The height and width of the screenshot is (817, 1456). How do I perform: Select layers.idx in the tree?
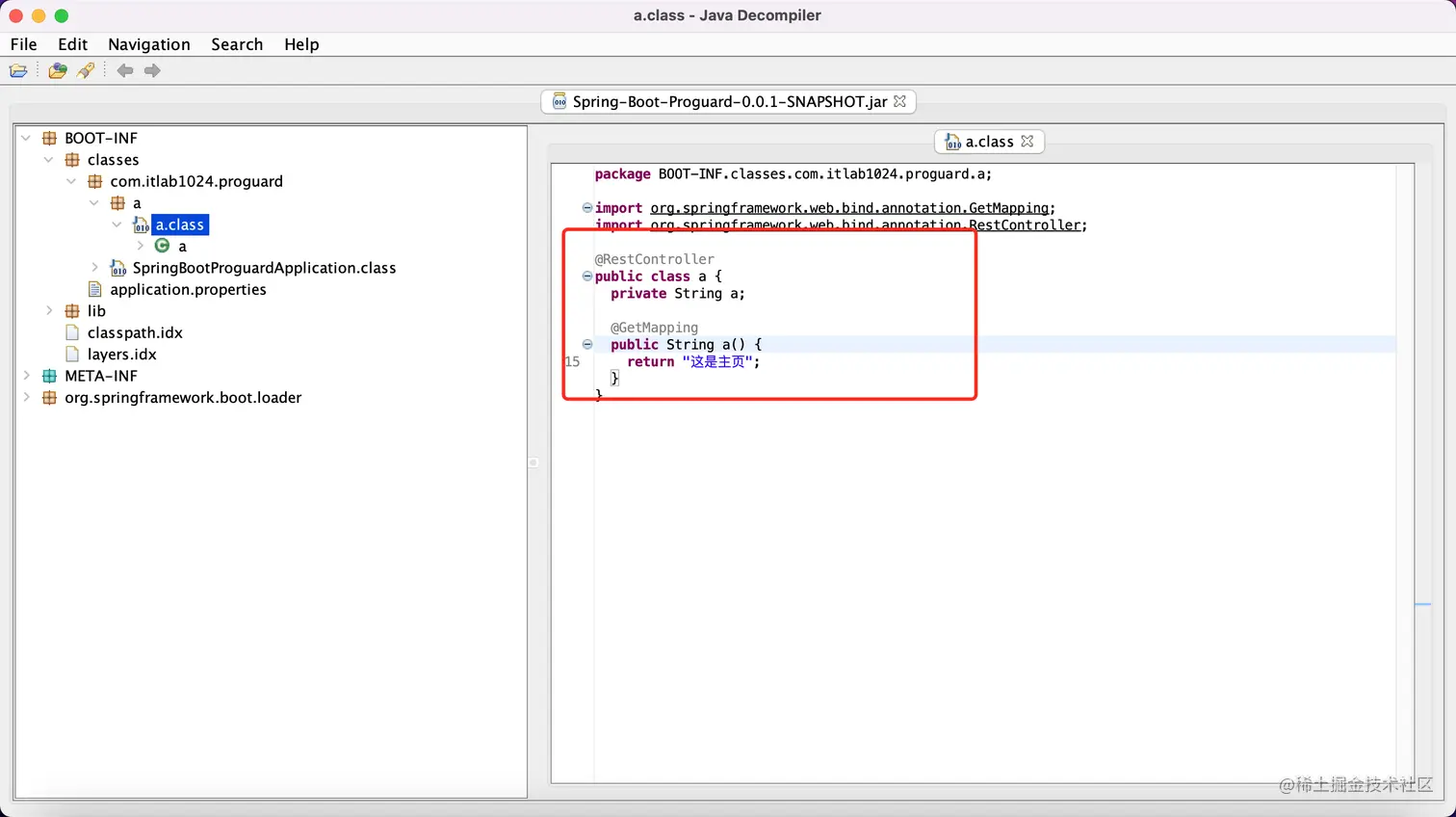(121, 354)
